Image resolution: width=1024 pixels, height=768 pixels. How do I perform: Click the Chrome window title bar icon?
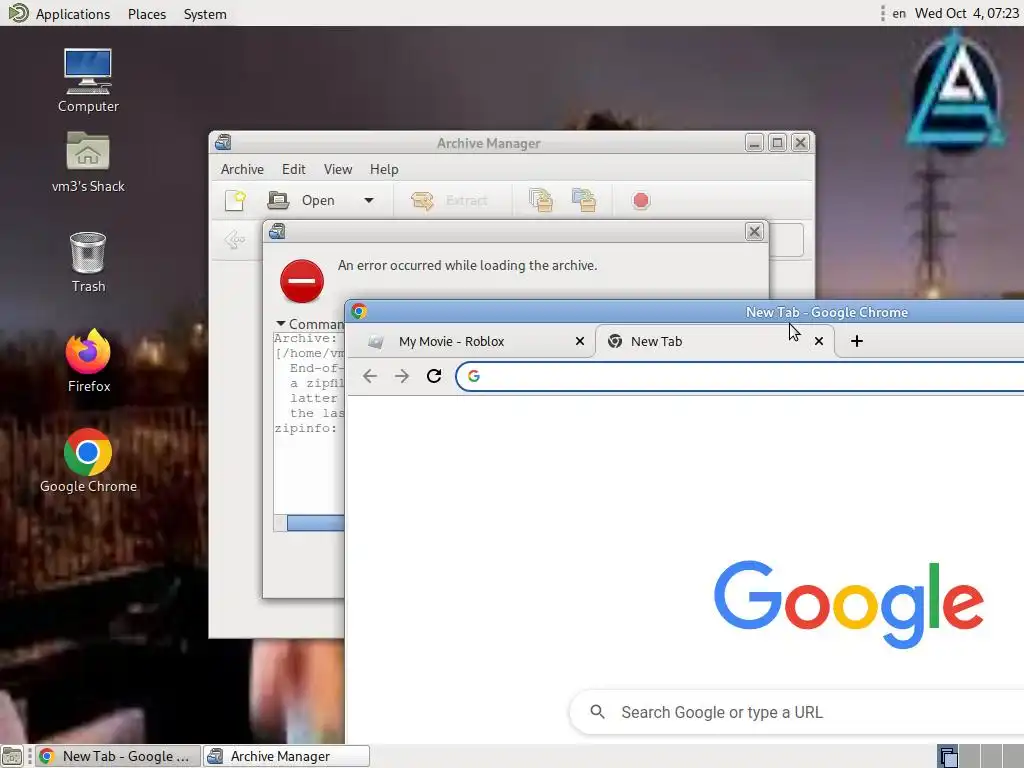pos(359,312)
